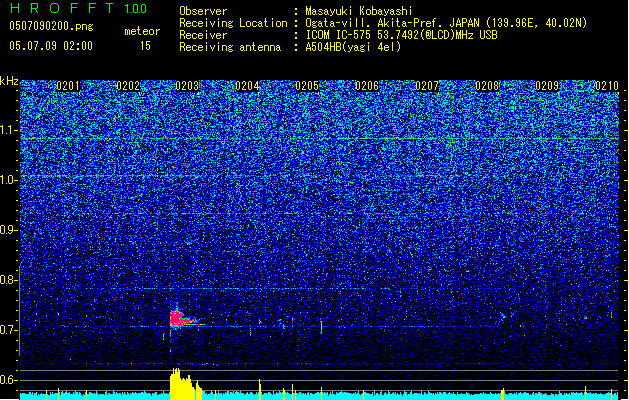Click the 0.6 kHz axis label
The height and width of the screenshot is (400, 629).
click(9, 380)
